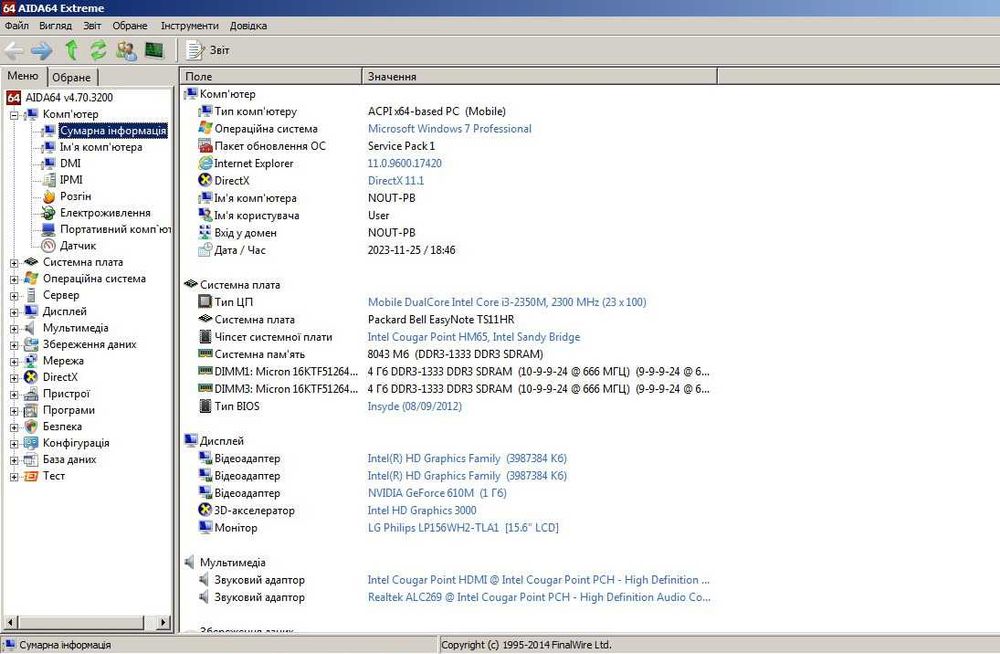Expand the Збереження даних tree node
This screenshot has width=1000, height=654.
tap(14, 345)
